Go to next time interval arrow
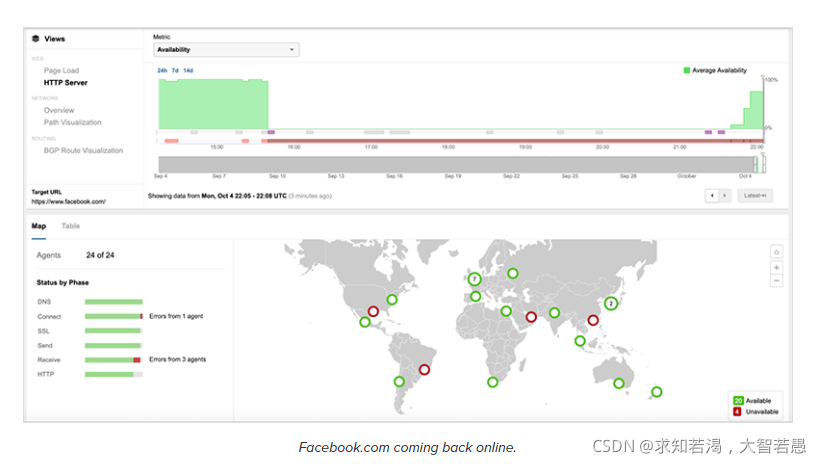822x464 pixels. [x=724, y=196]
